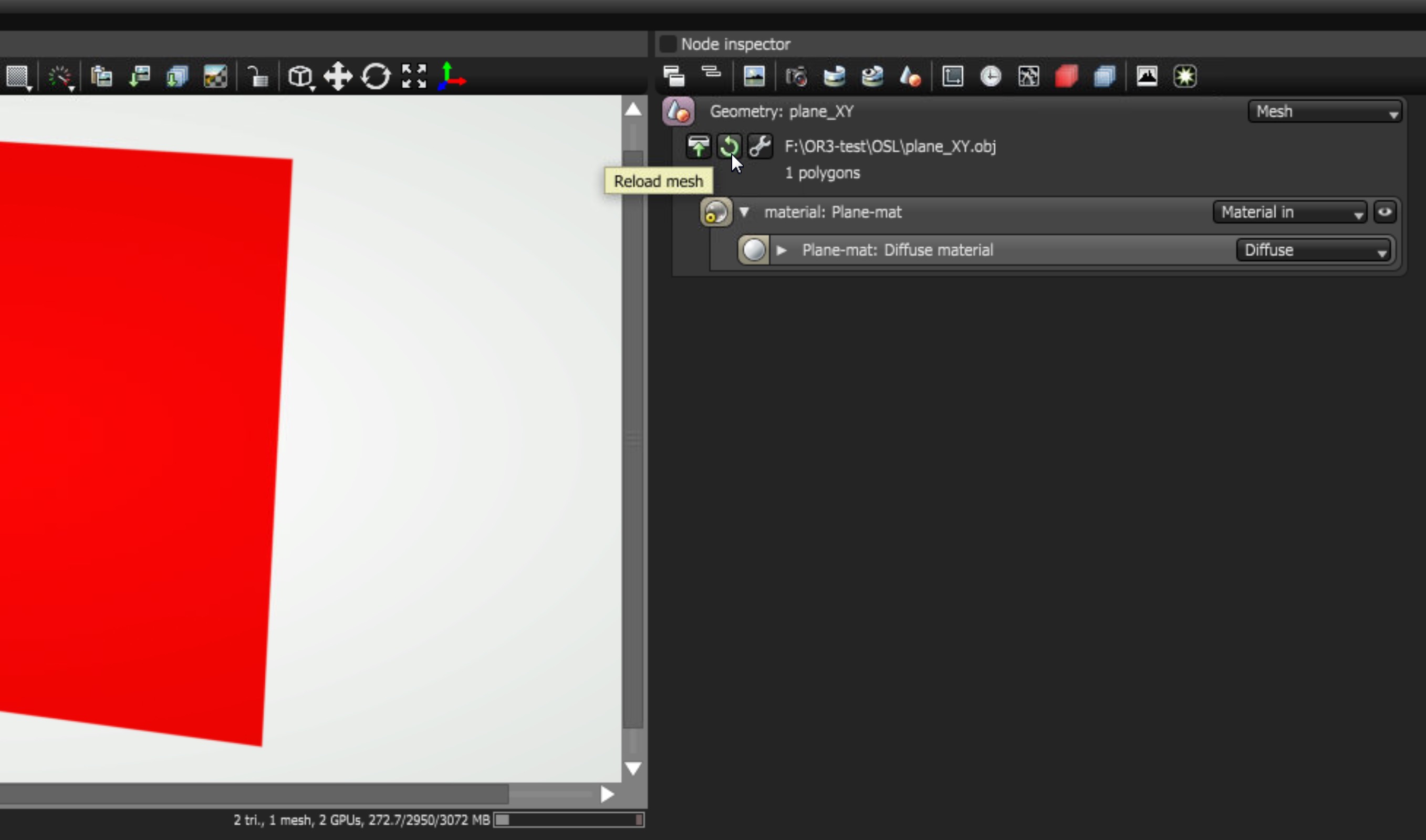Toggle the Node inspector checkbox
This screenshot has width=1426, height=840.
[x=668, y=44]
